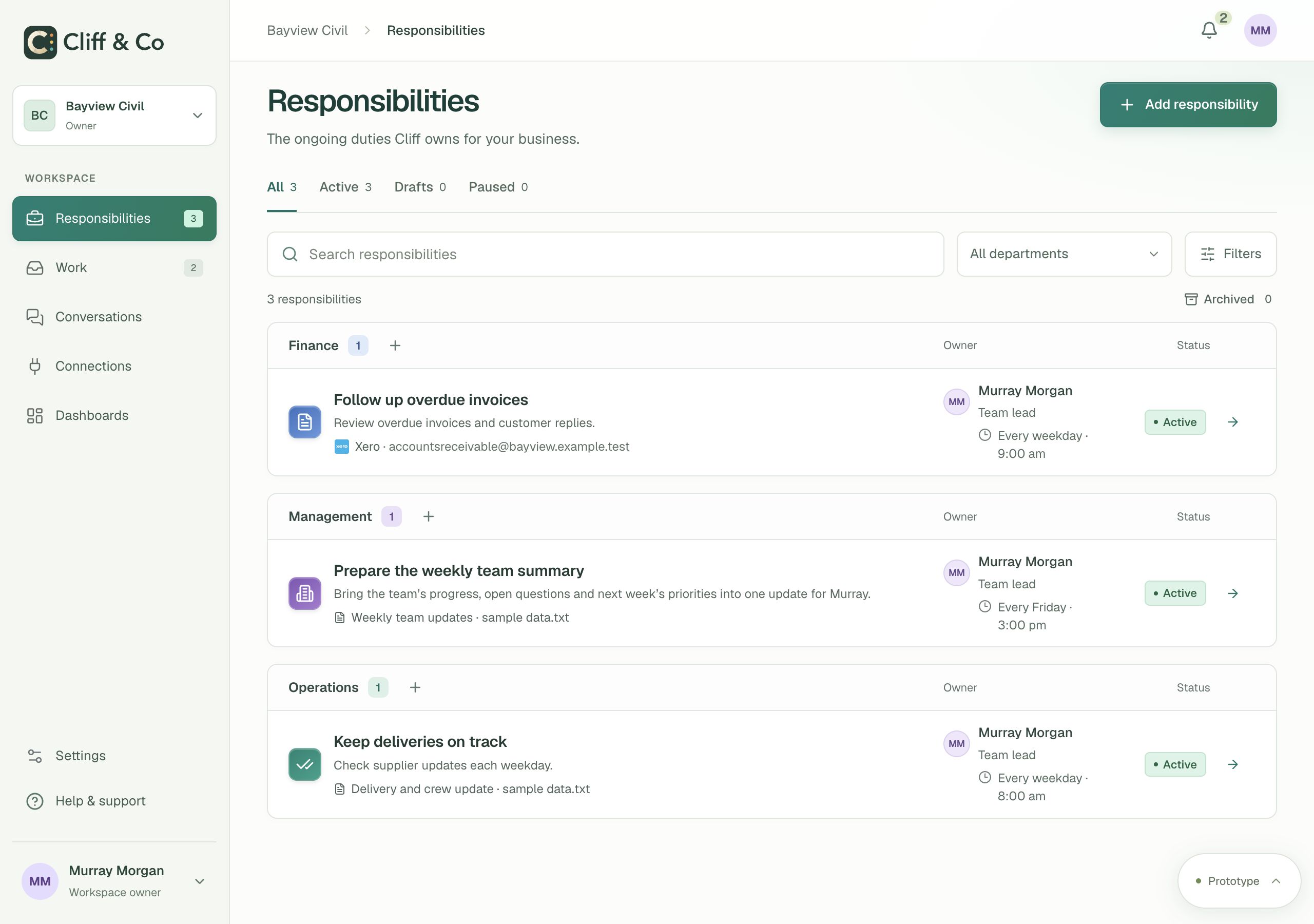Open the notifications bell
The height and width of the screenshot is (924, 1314).
[x=1209, y=30]
